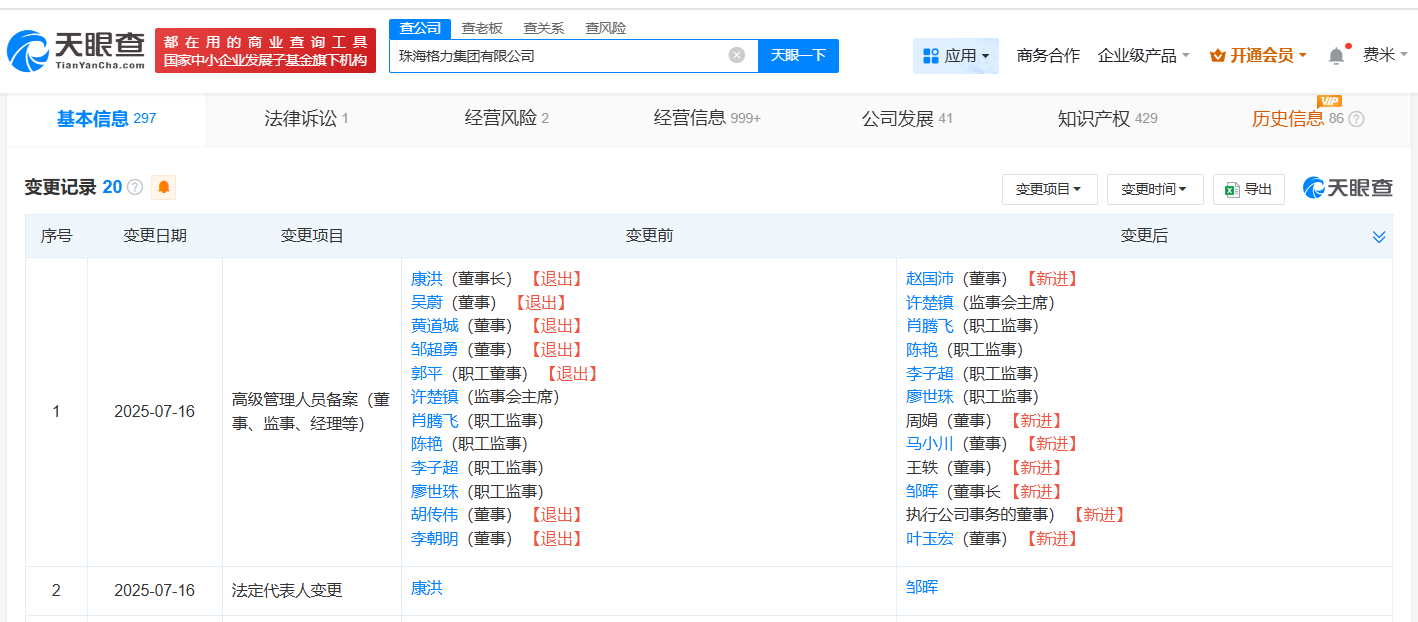
Task: Click the 天眼一下 search button
Action: click(x=798, y=56)
